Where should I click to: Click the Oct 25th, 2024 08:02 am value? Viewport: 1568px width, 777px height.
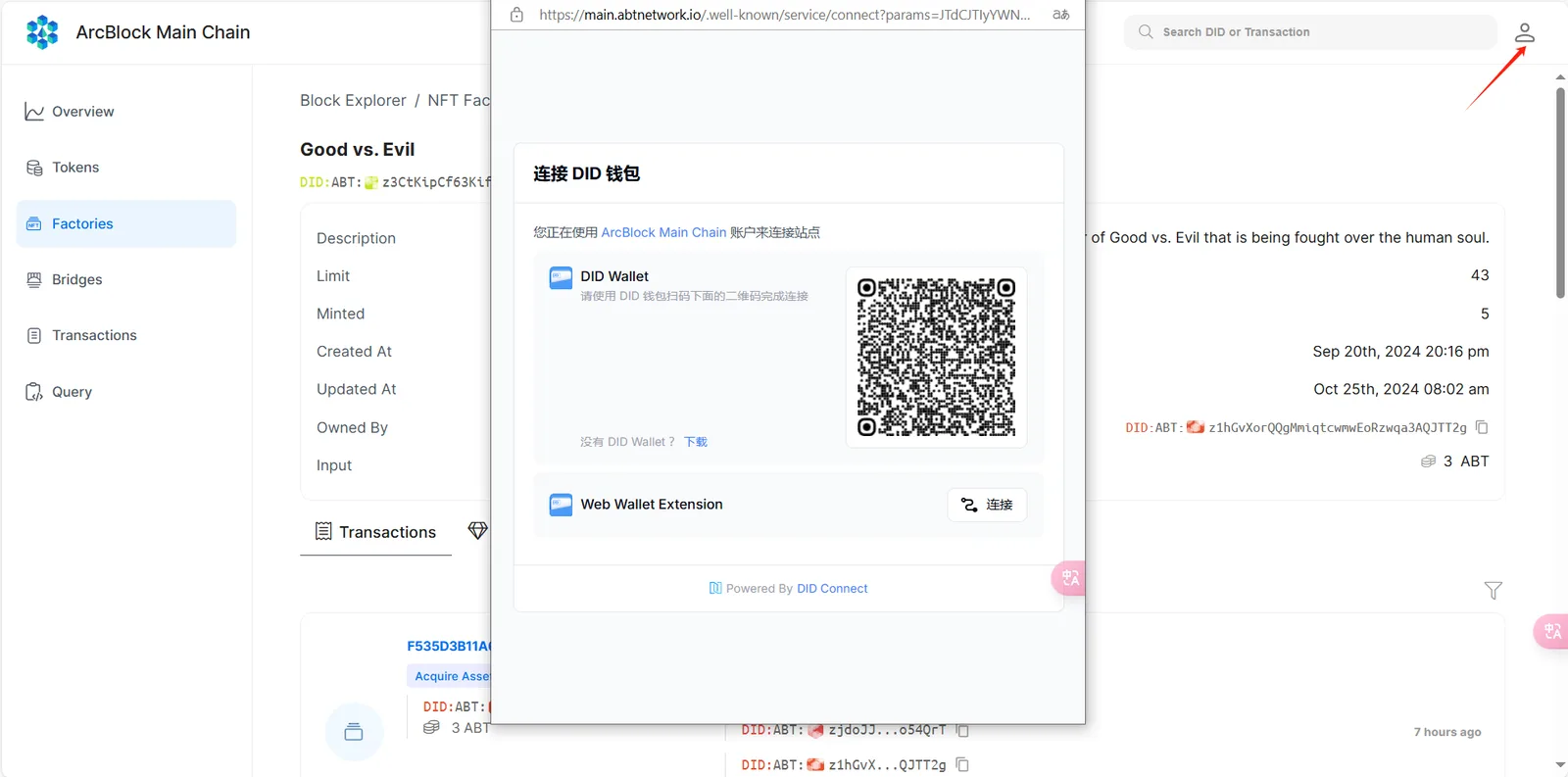[1400, 389]
